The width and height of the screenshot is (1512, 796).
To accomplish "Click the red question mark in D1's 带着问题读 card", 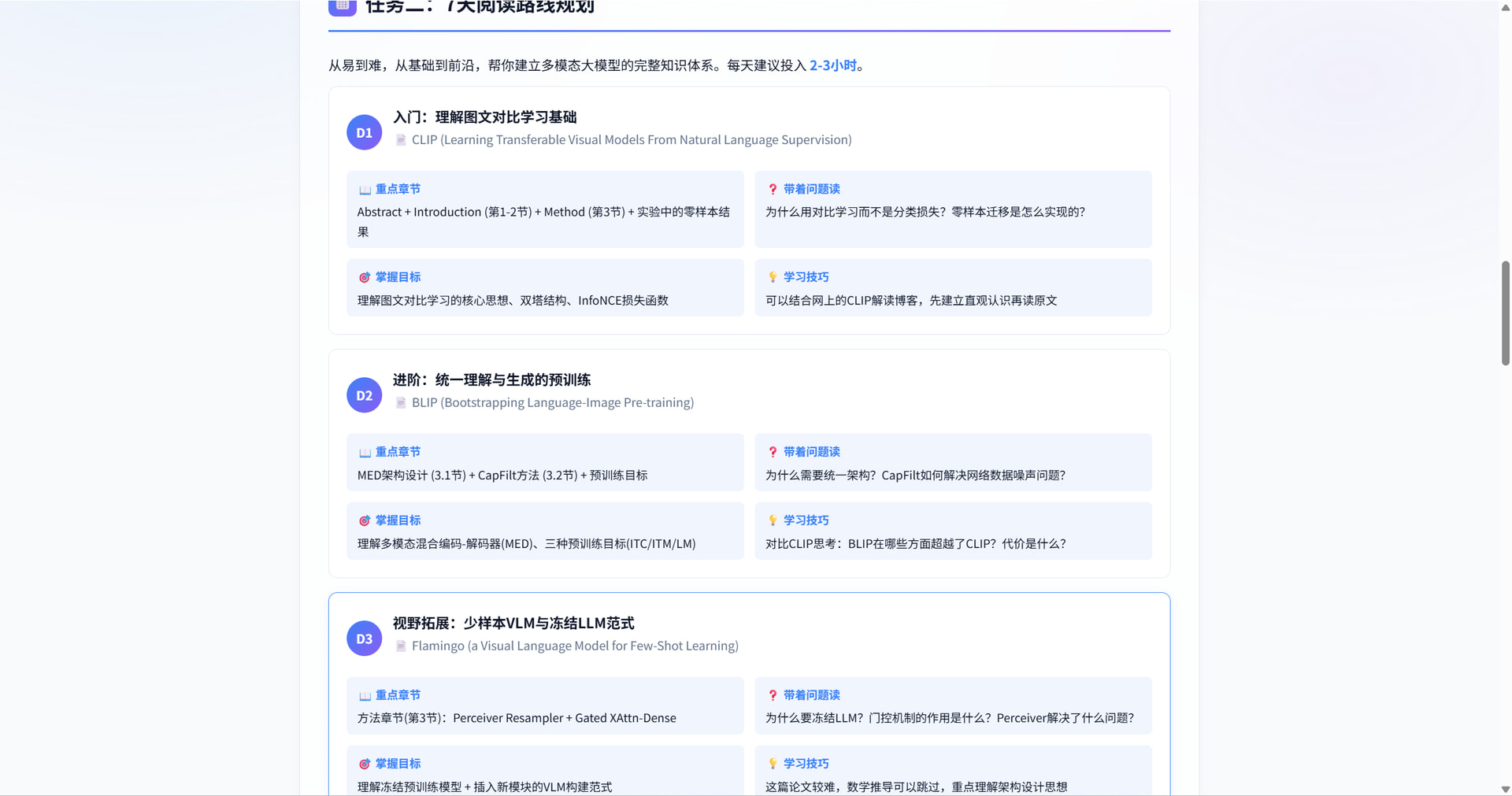I will pos(773,190).
